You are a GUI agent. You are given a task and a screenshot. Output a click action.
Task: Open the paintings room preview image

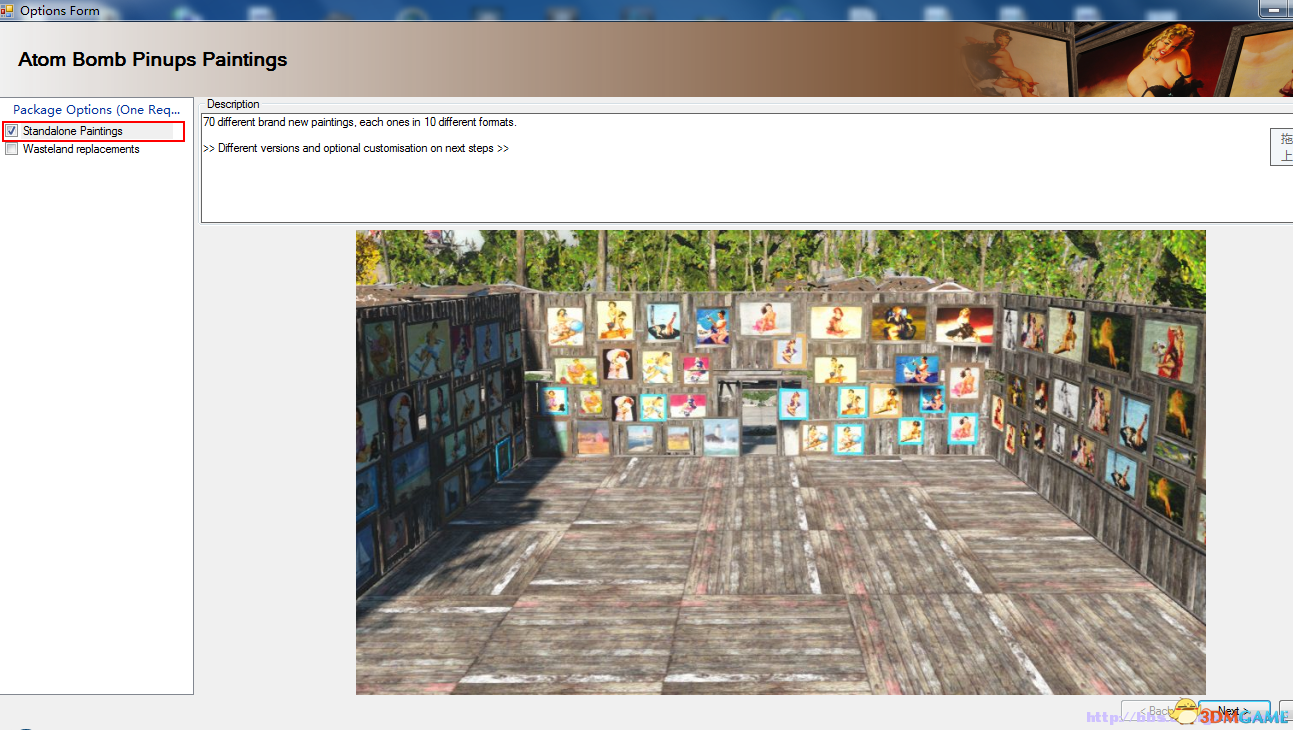click(x=781, y=462)
